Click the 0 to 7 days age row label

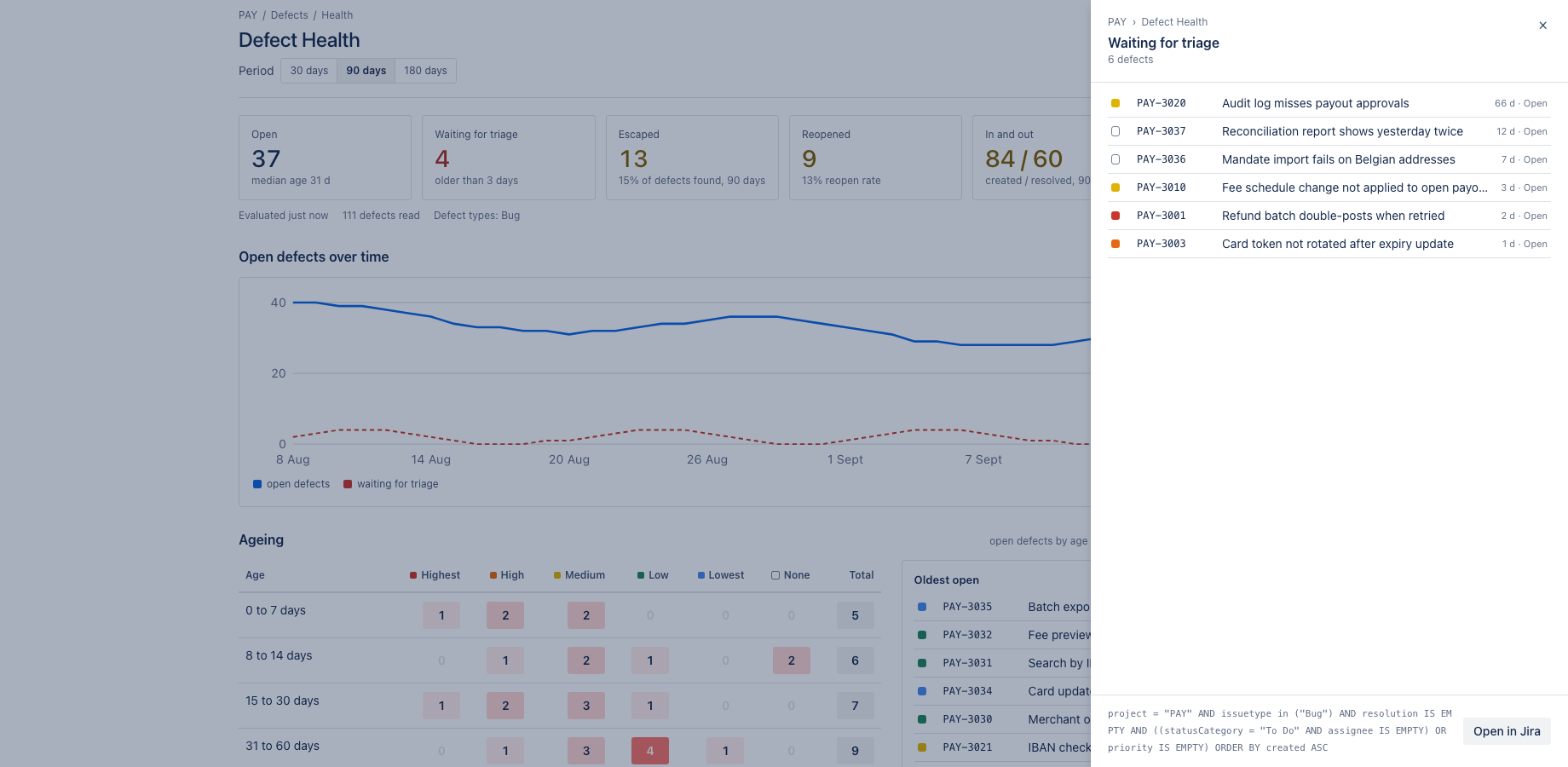tap(275, 610)
